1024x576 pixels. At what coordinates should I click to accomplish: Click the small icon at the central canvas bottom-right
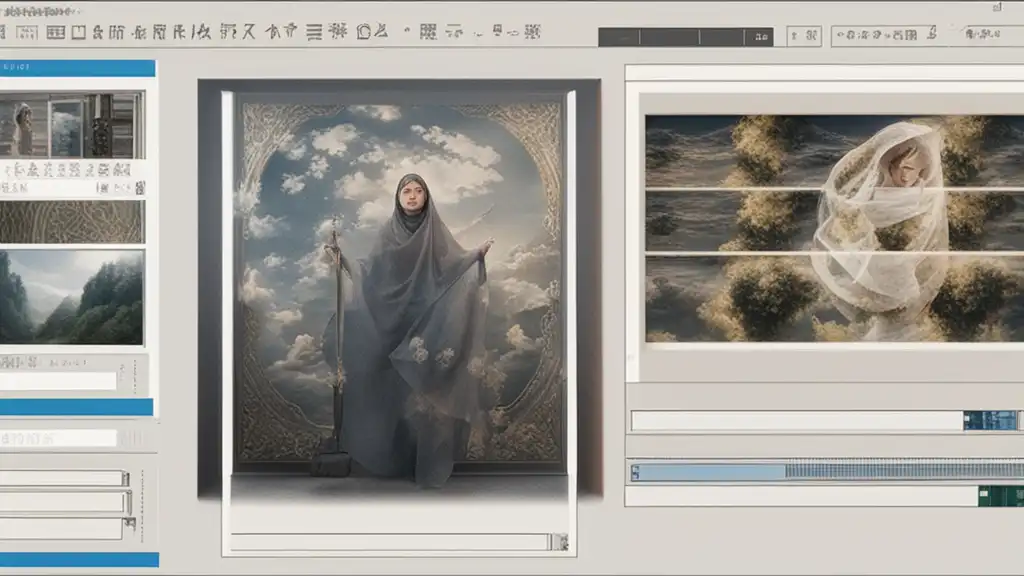click(561, 541)
